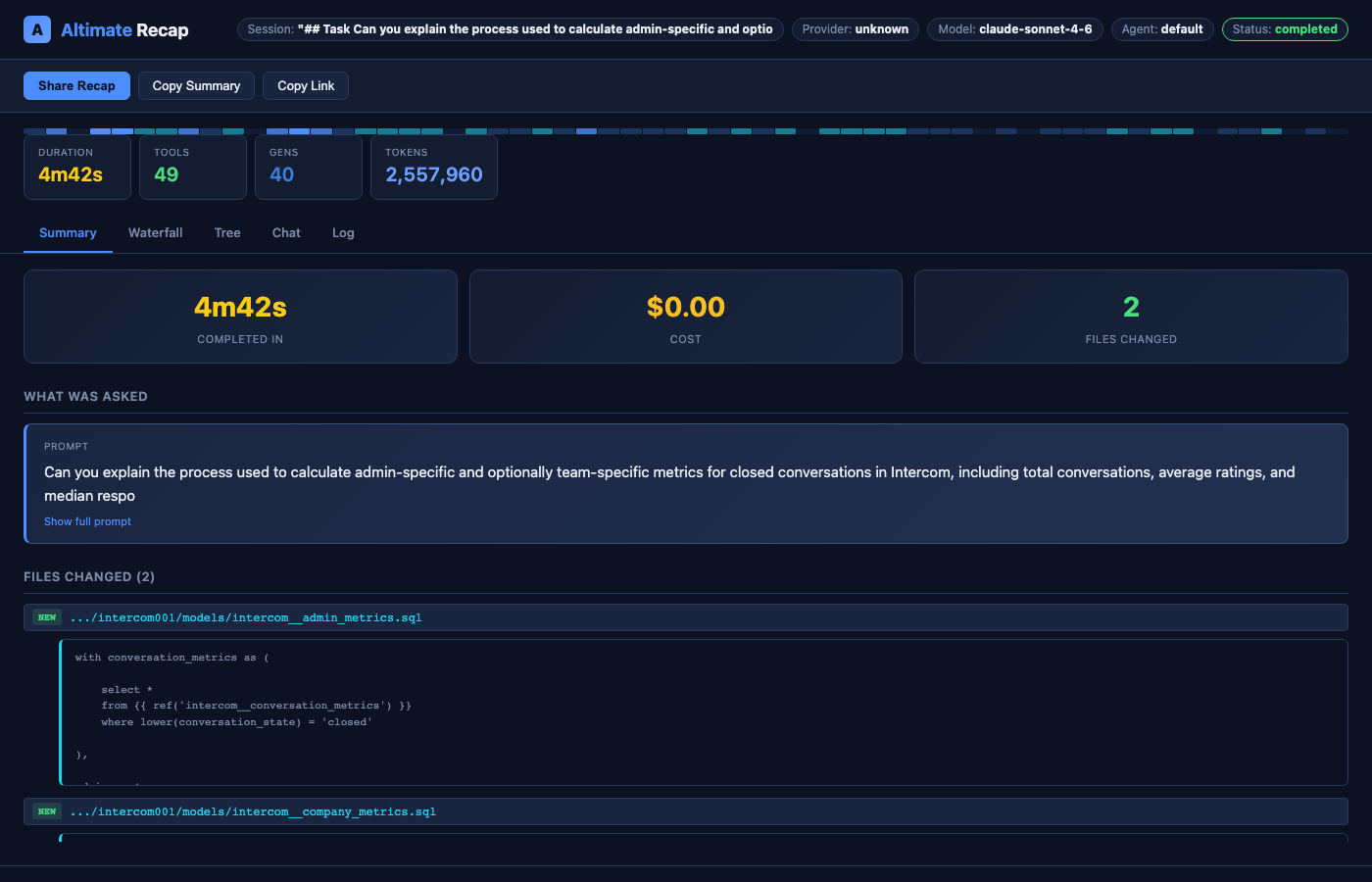Image resolution: width=1372 pixels, height=882 pixels.
Task: Click the NEW badge on intercom__admin_metrics.sql
Action: (x=46, y=616)
